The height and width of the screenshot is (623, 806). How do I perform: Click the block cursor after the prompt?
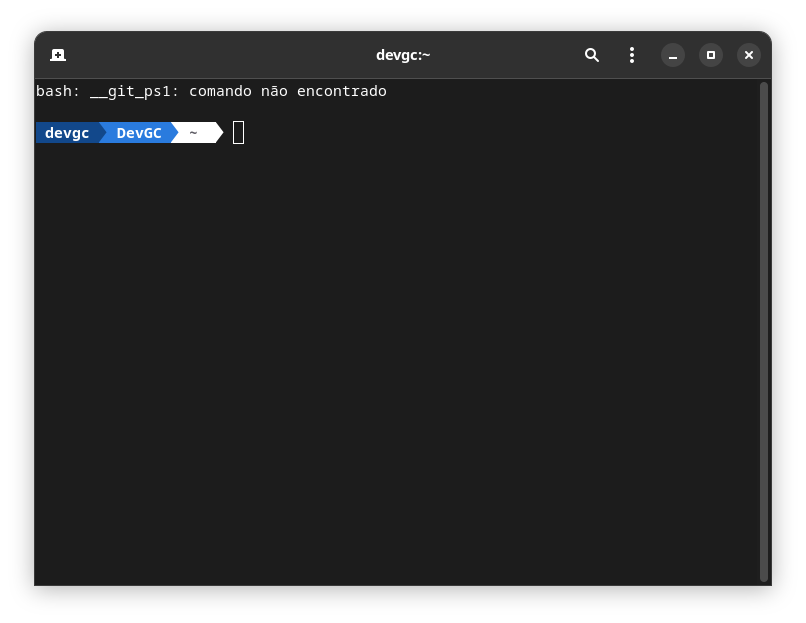239,133
